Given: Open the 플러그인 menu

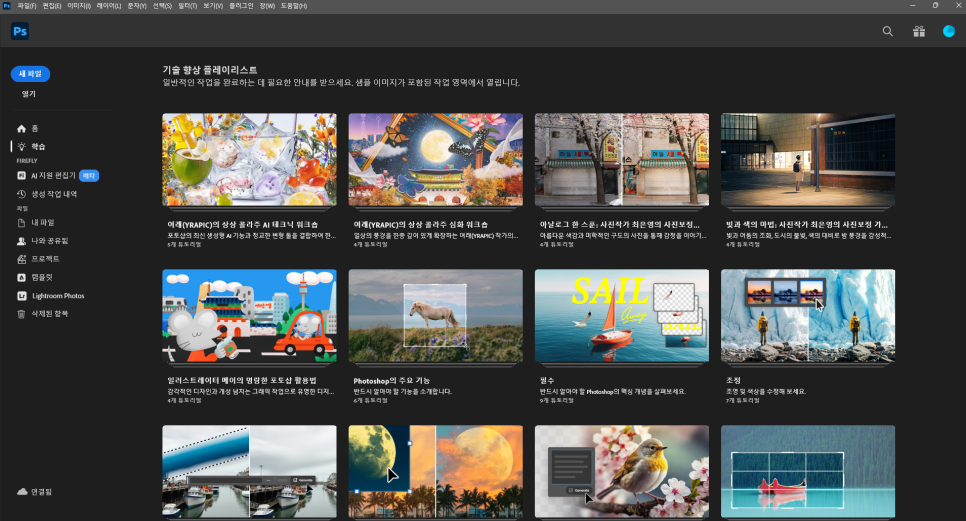Looking at the screenshot, I should coord(241,6).
